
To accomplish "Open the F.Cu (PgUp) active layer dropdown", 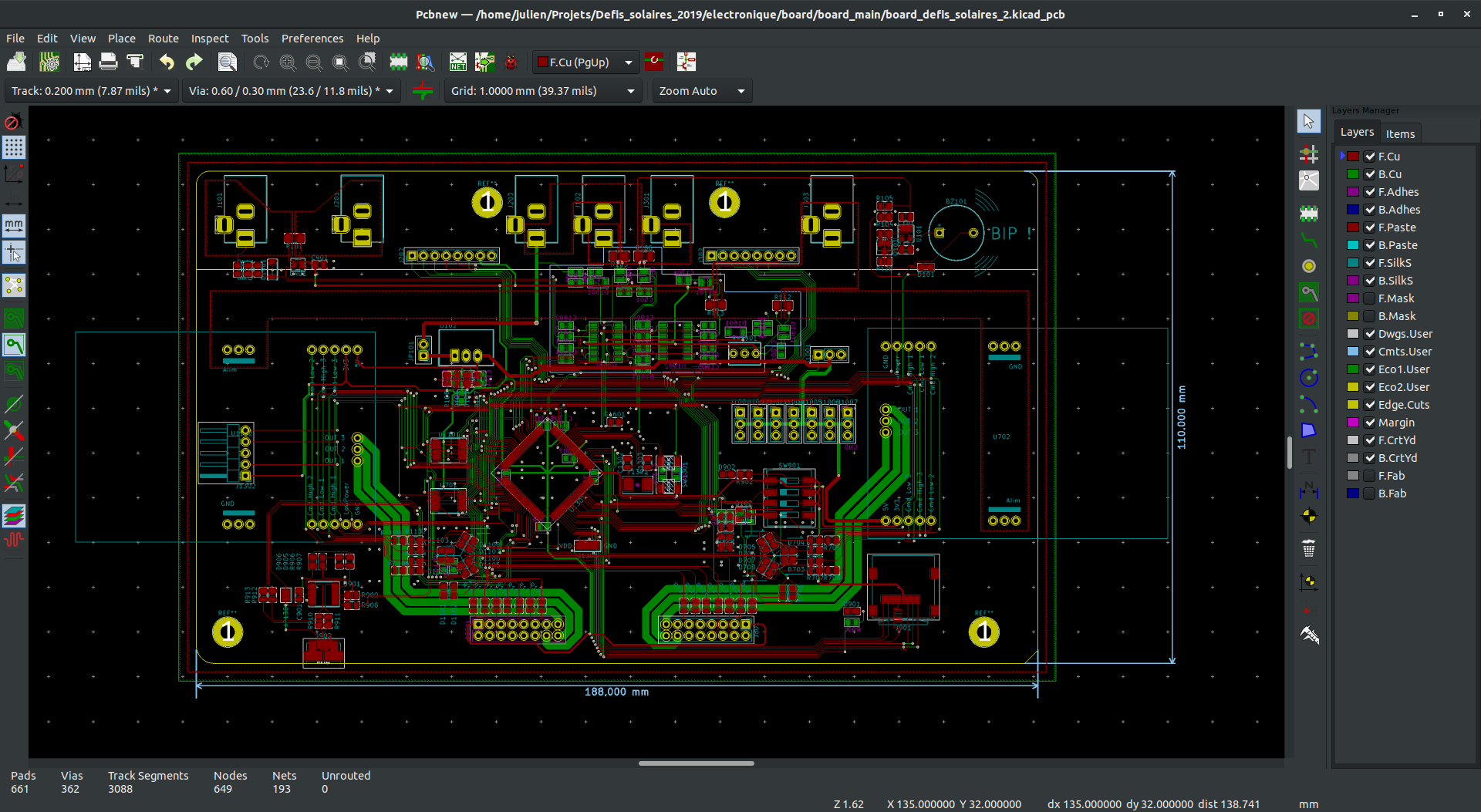I will pos(585,62).
